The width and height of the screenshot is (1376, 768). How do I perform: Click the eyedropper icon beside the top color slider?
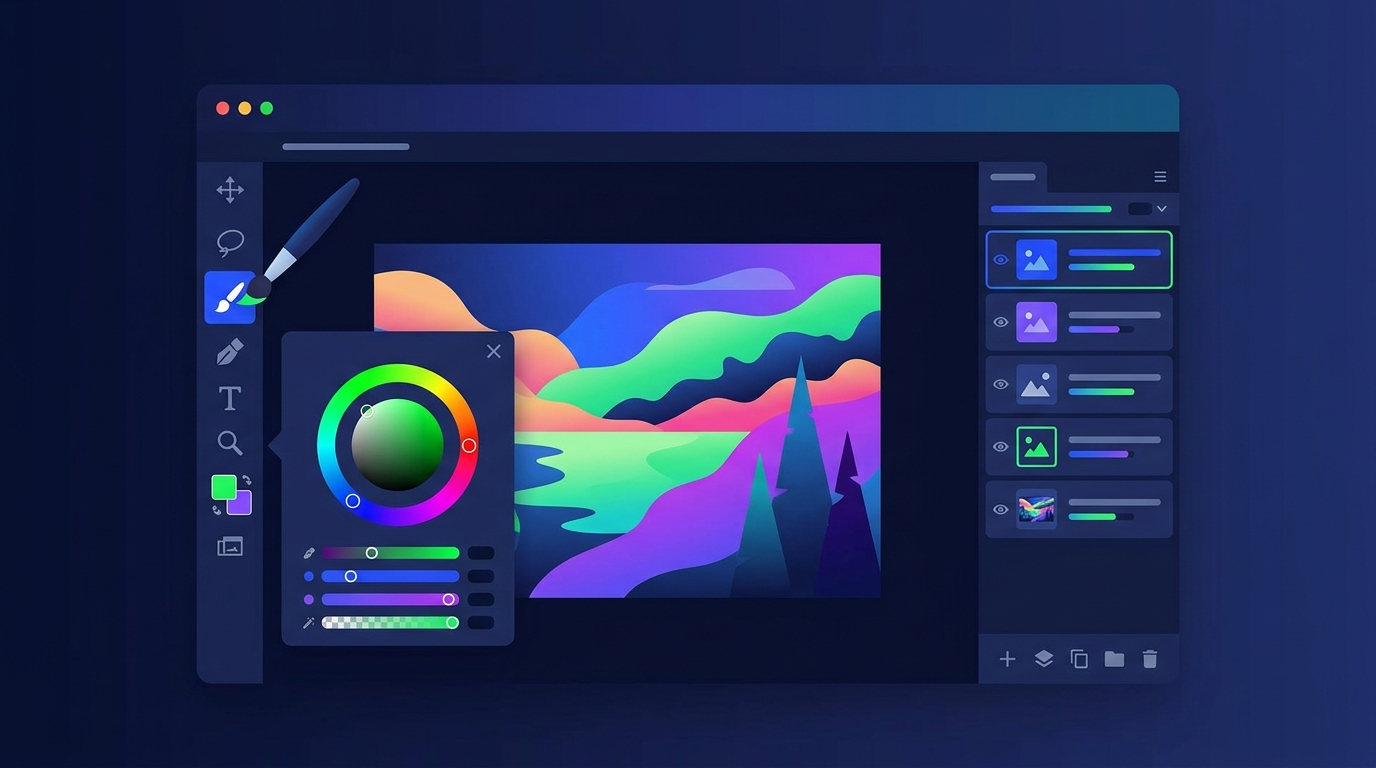(x=309, y=553)
